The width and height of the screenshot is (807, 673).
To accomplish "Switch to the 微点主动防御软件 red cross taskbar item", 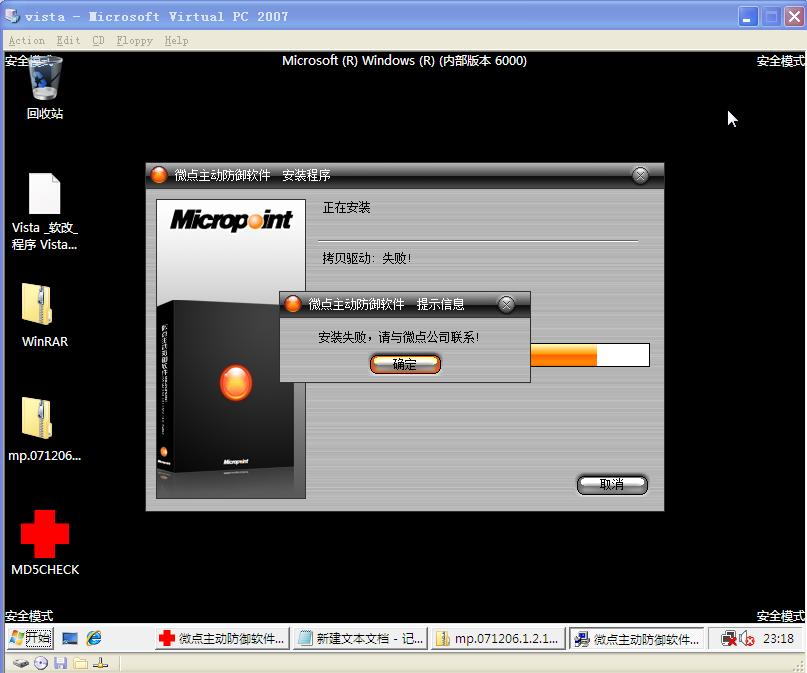I will pyautogui.click(x=222, y=639).
